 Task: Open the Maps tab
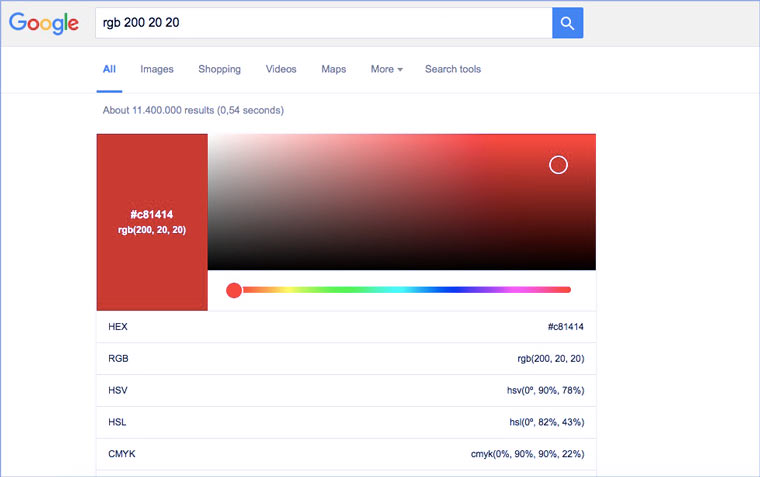coord(333,69)
